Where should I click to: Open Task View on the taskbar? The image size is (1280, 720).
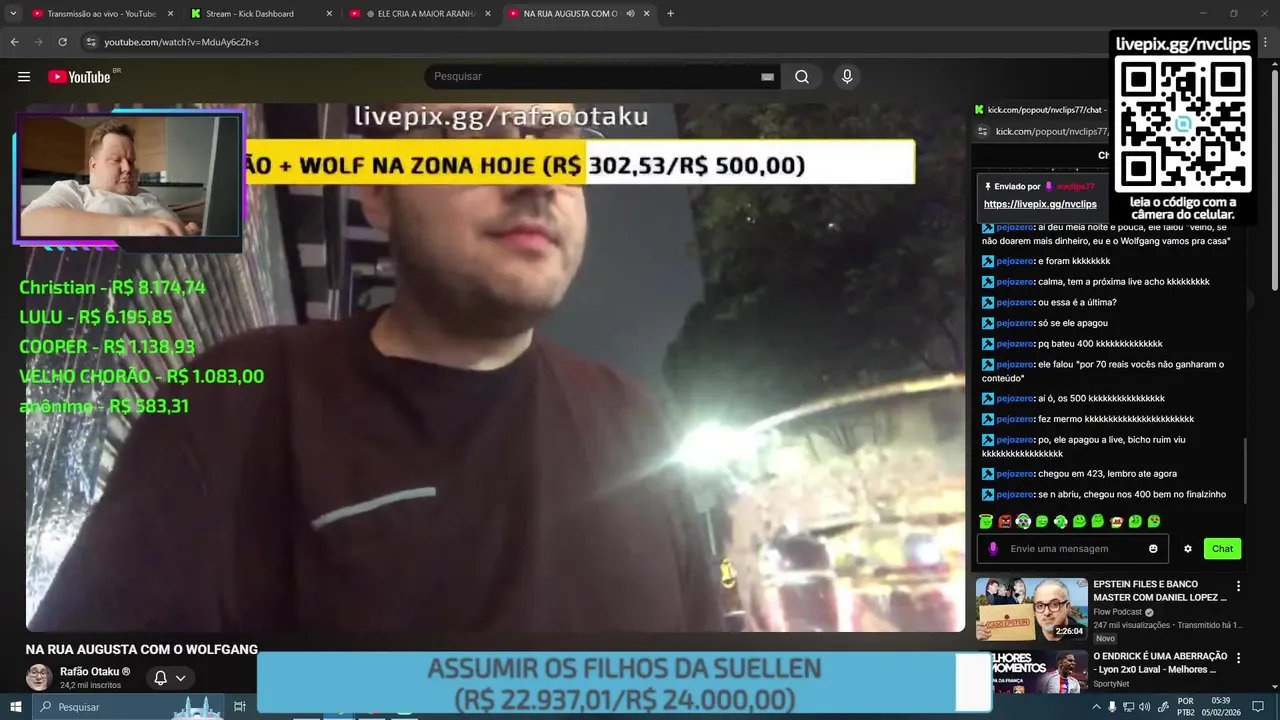point(240,707)
